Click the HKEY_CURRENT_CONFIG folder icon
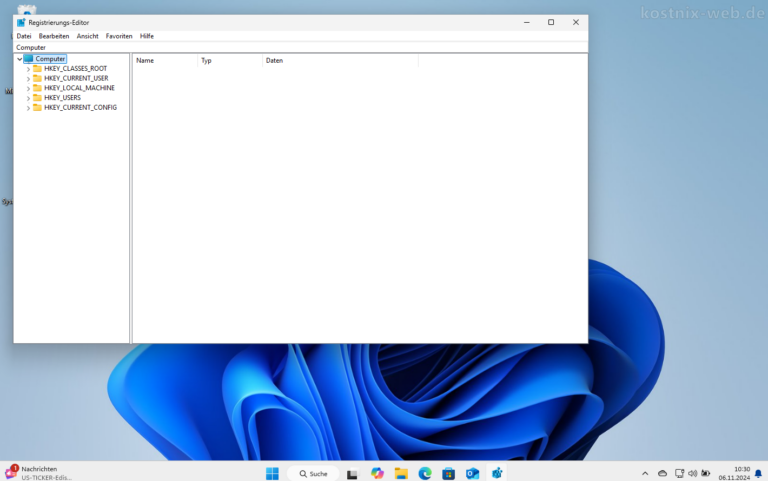 click(37, 108)
